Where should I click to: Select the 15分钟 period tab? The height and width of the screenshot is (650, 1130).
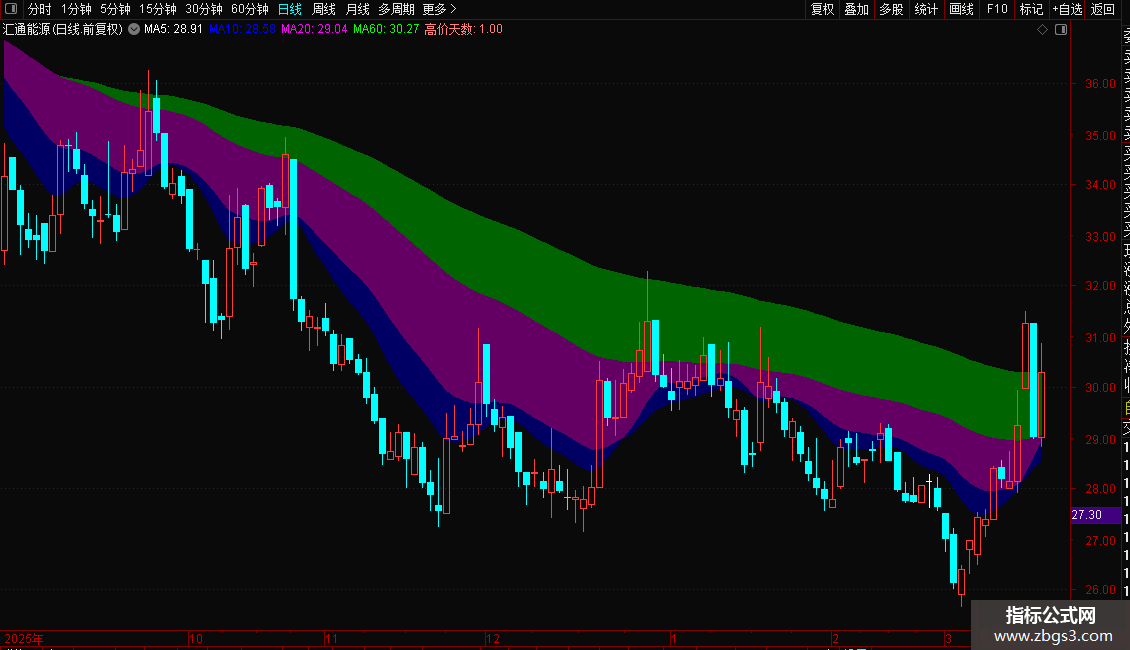point(158,9)
